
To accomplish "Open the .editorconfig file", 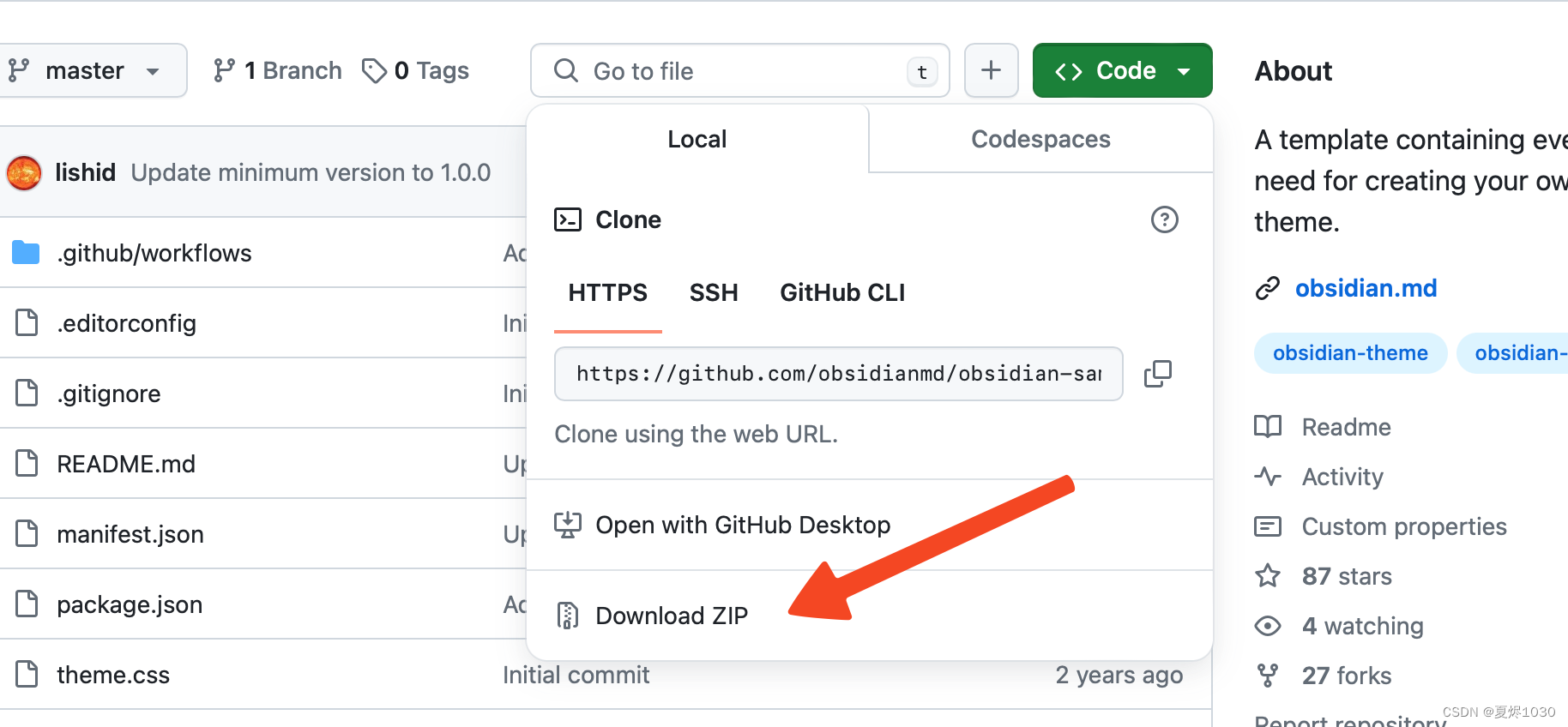I will click(126, 323).
